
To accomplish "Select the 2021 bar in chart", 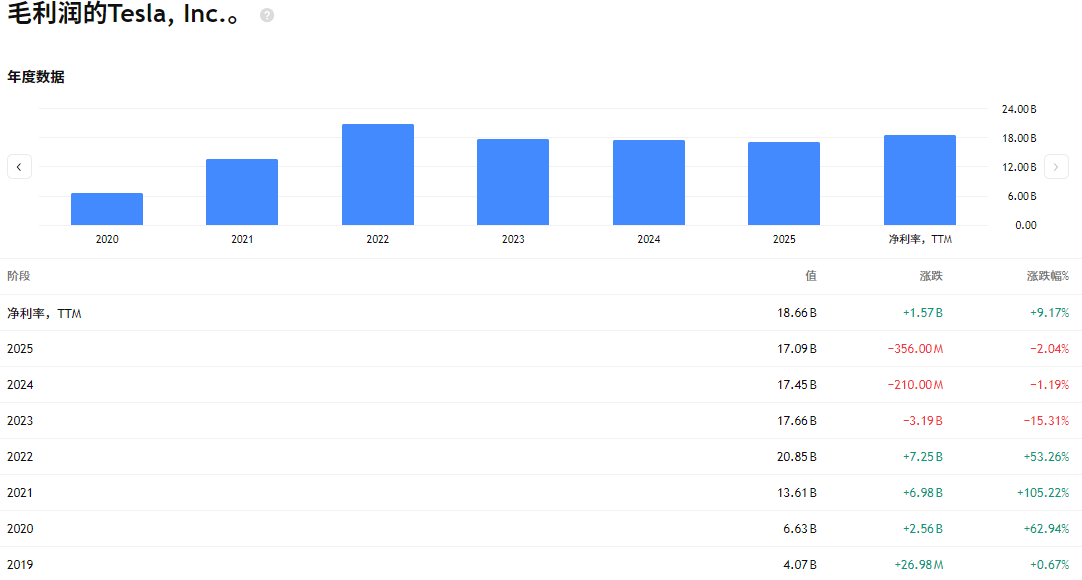I will pos(242,192).
